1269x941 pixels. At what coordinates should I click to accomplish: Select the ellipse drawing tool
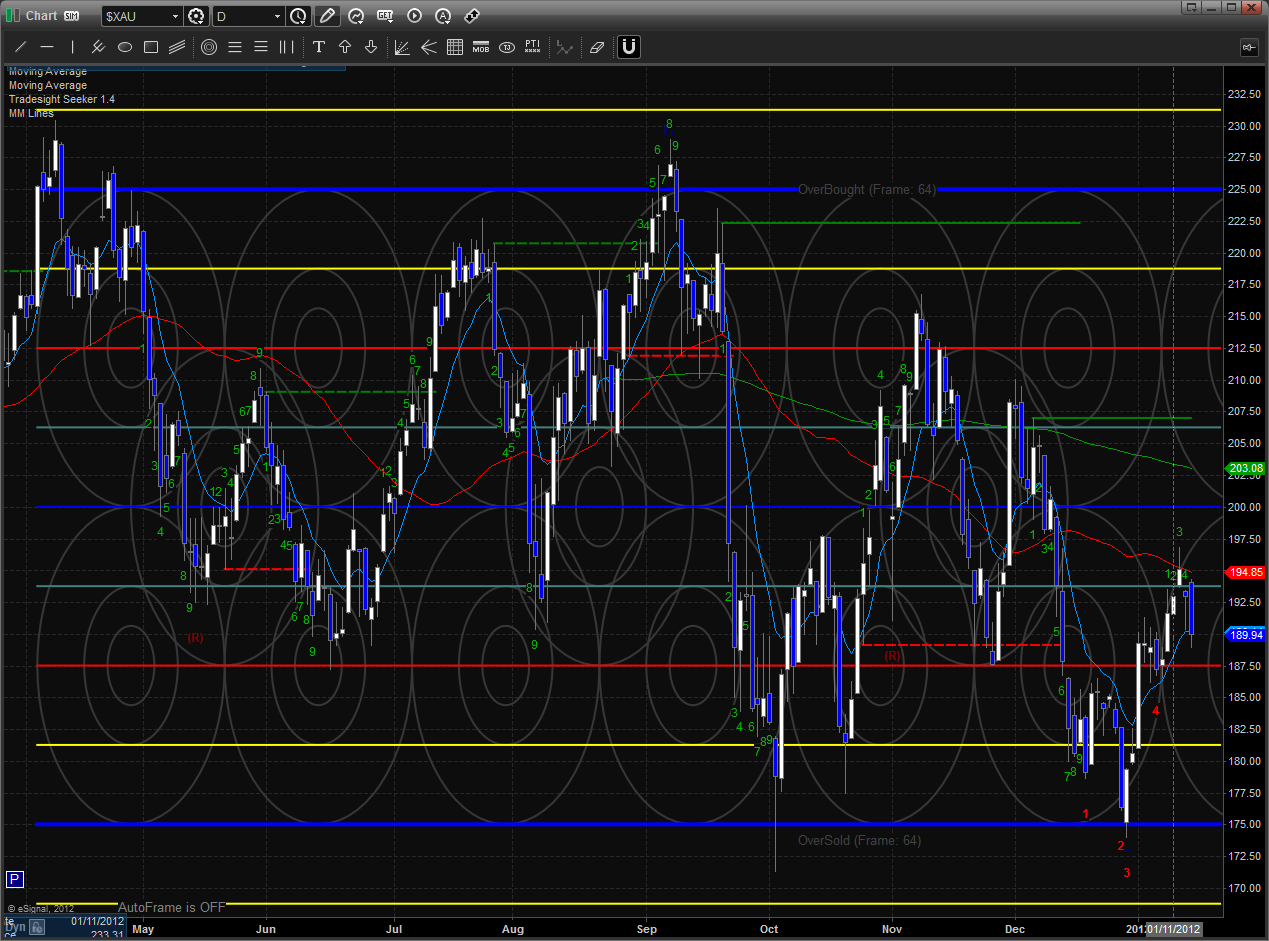click(125, 47)
